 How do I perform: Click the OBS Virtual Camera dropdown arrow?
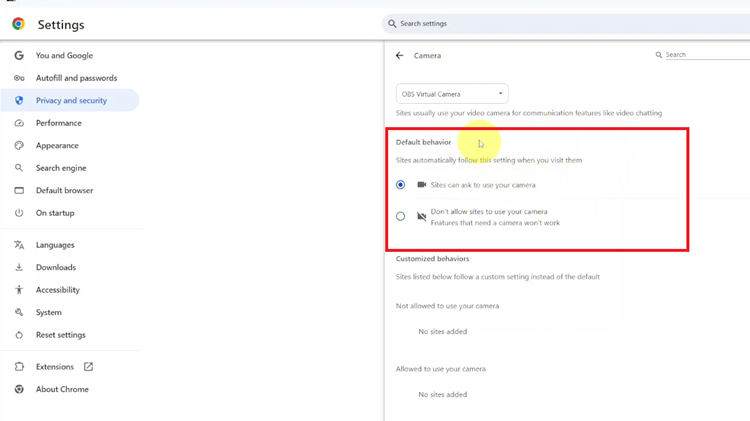[x=500, y=93]
